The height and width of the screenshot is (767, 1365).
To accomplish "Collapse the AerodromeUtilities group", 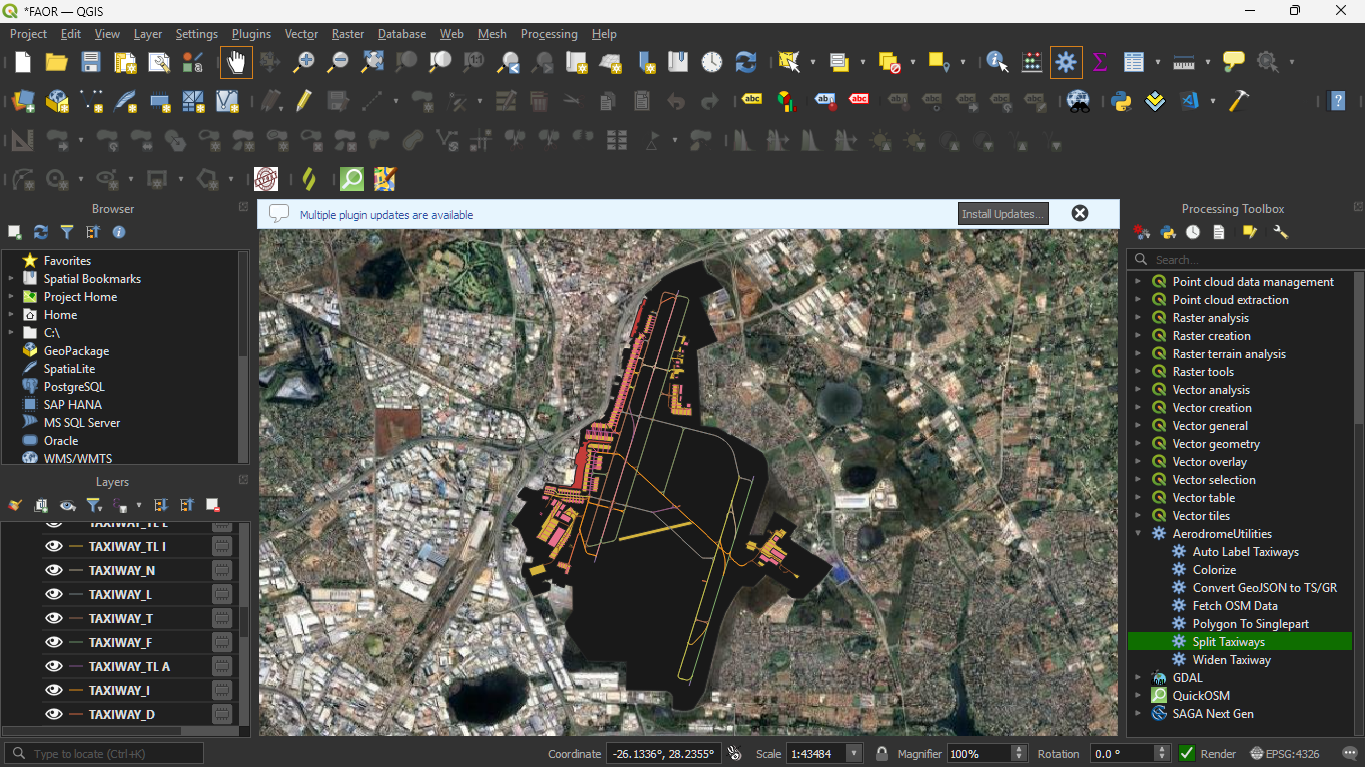I will [x=1138, y=534].
